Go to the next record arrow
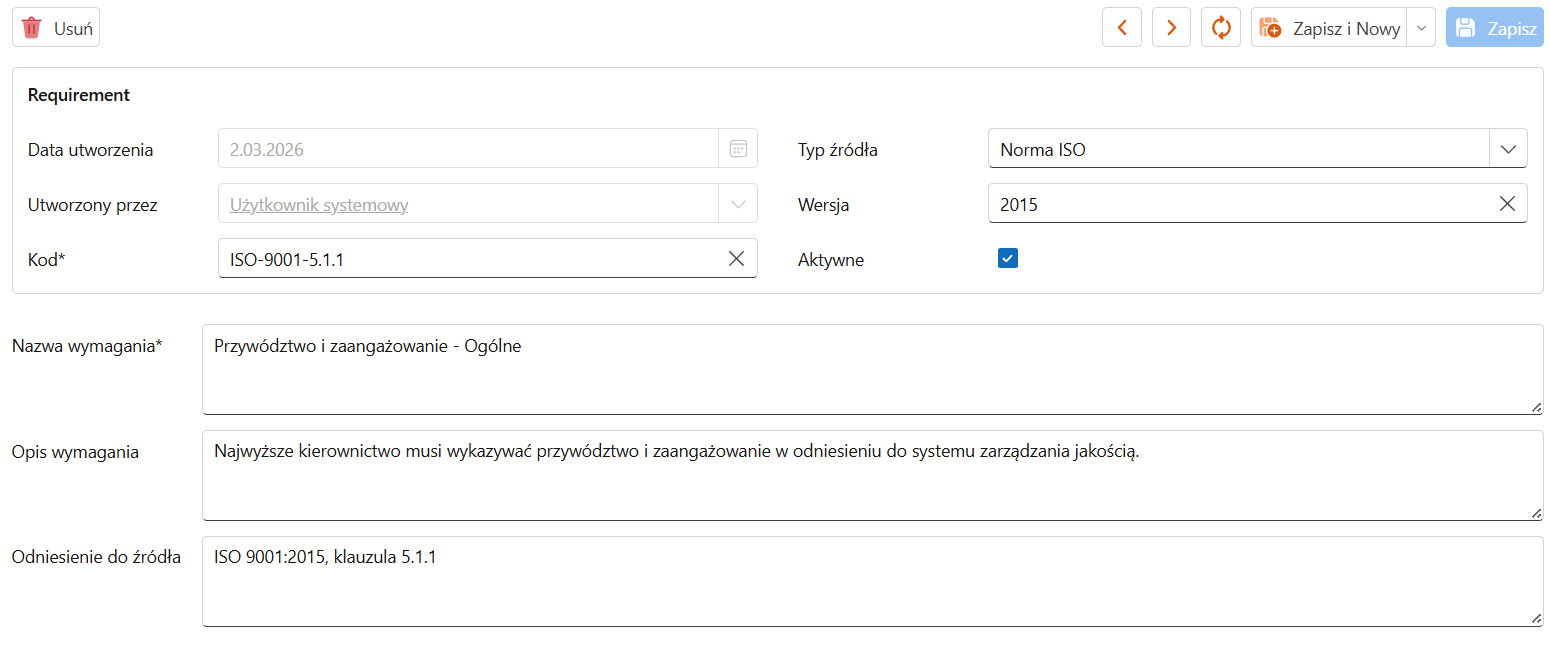Viewport: 1550px width, 650px height. pyautogui.click(x=1171, y=28)
